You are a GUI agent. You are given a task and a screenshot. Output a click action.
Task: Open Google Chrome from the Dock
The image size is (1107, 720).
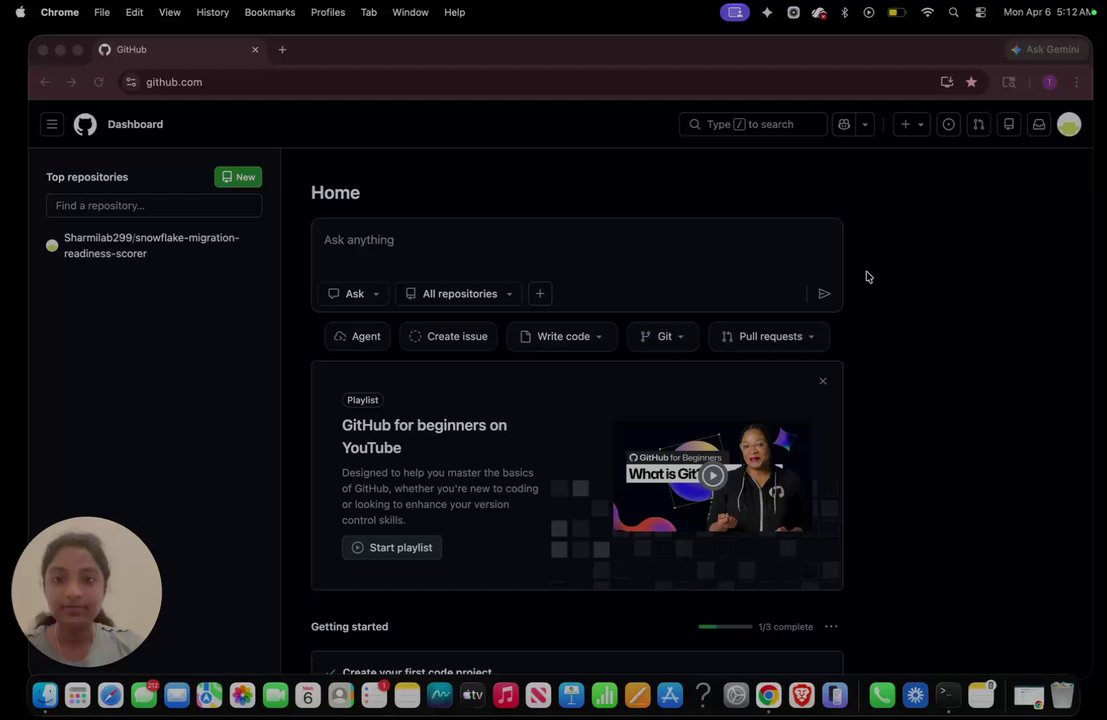coord(768,695)
